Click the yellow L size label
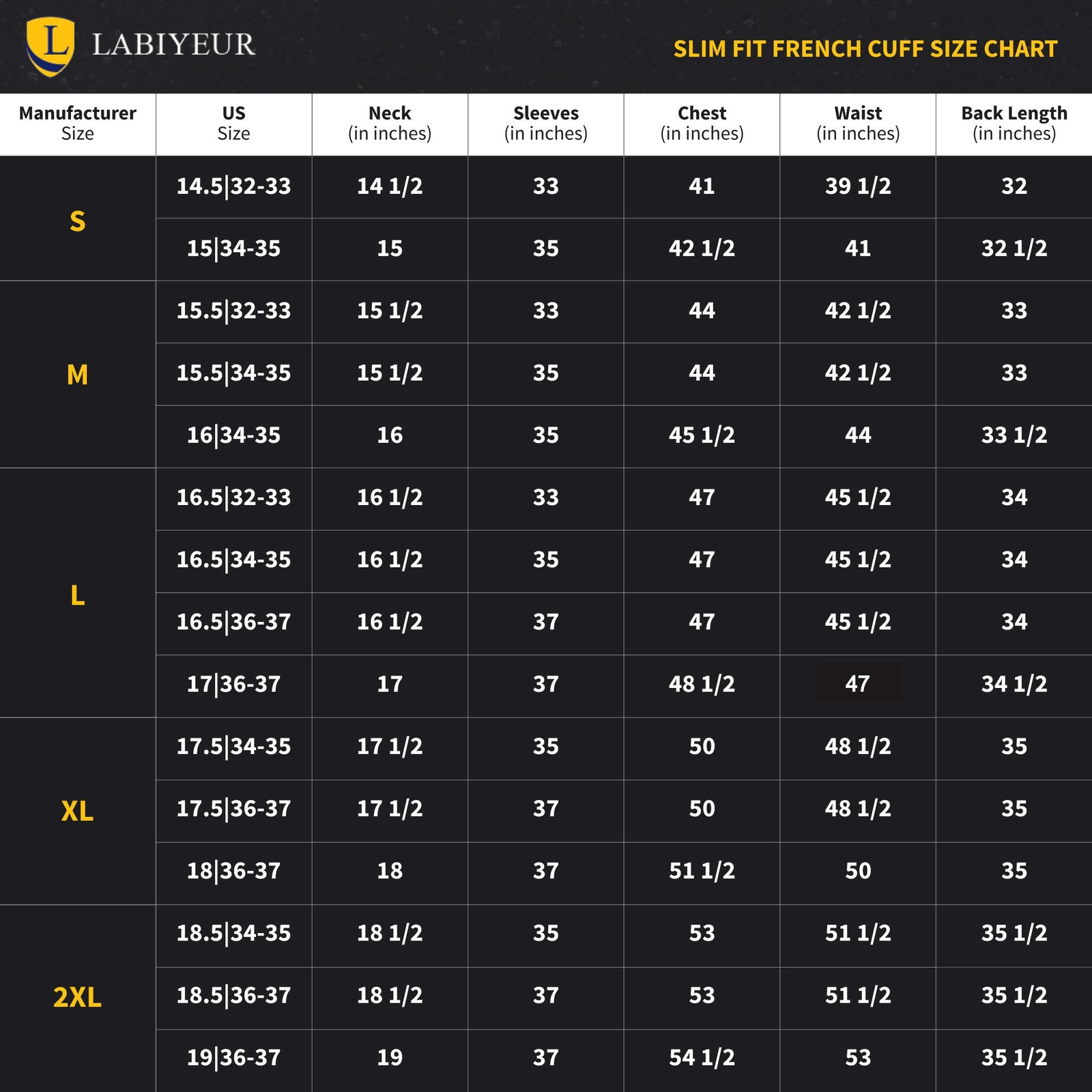1092x1092 pixels. [x=78, y=596]
